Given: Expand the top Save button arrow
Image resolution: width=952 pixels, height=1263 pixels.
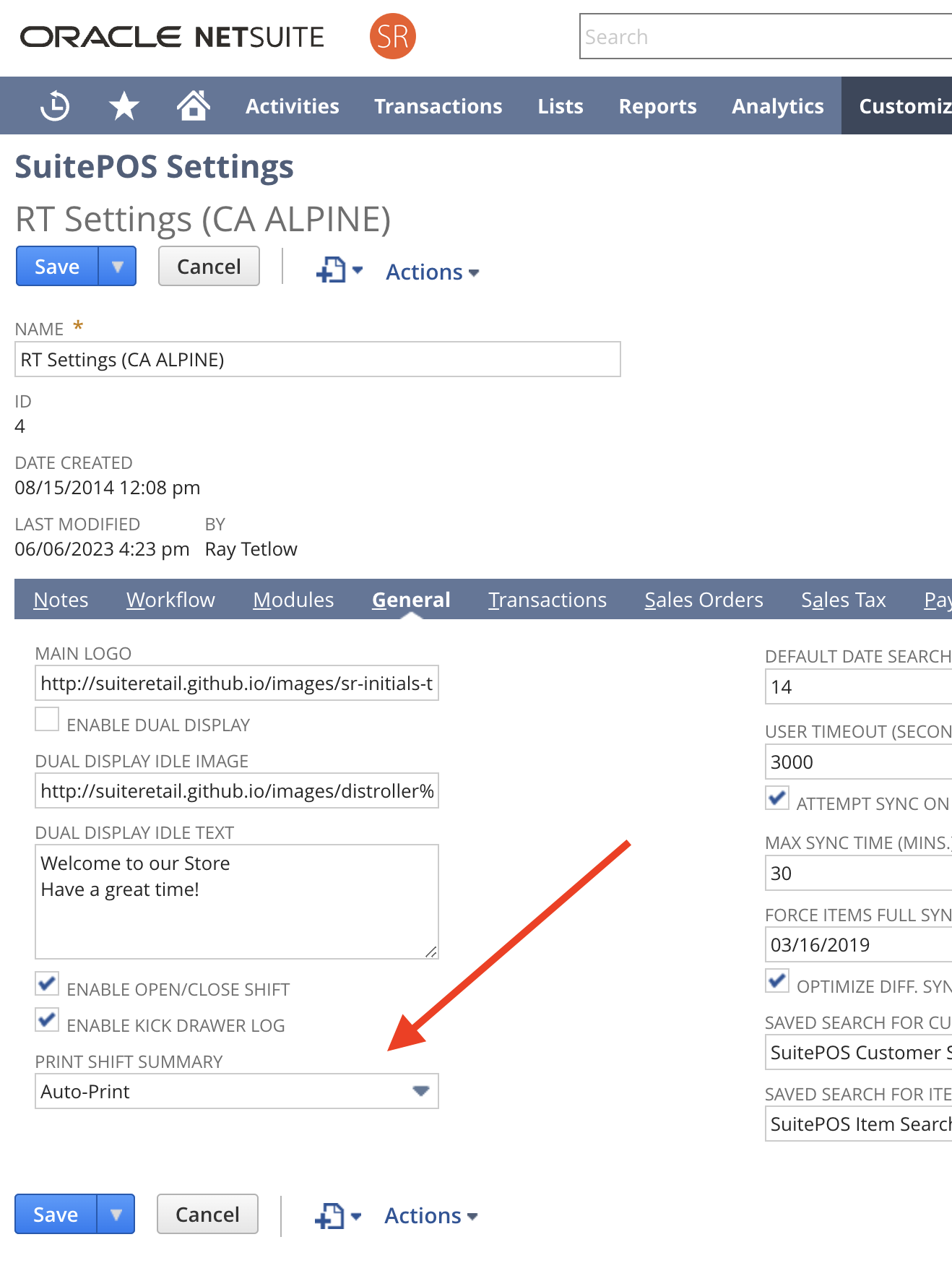Looking at the screenshot, I should click(x=118, y=267).
